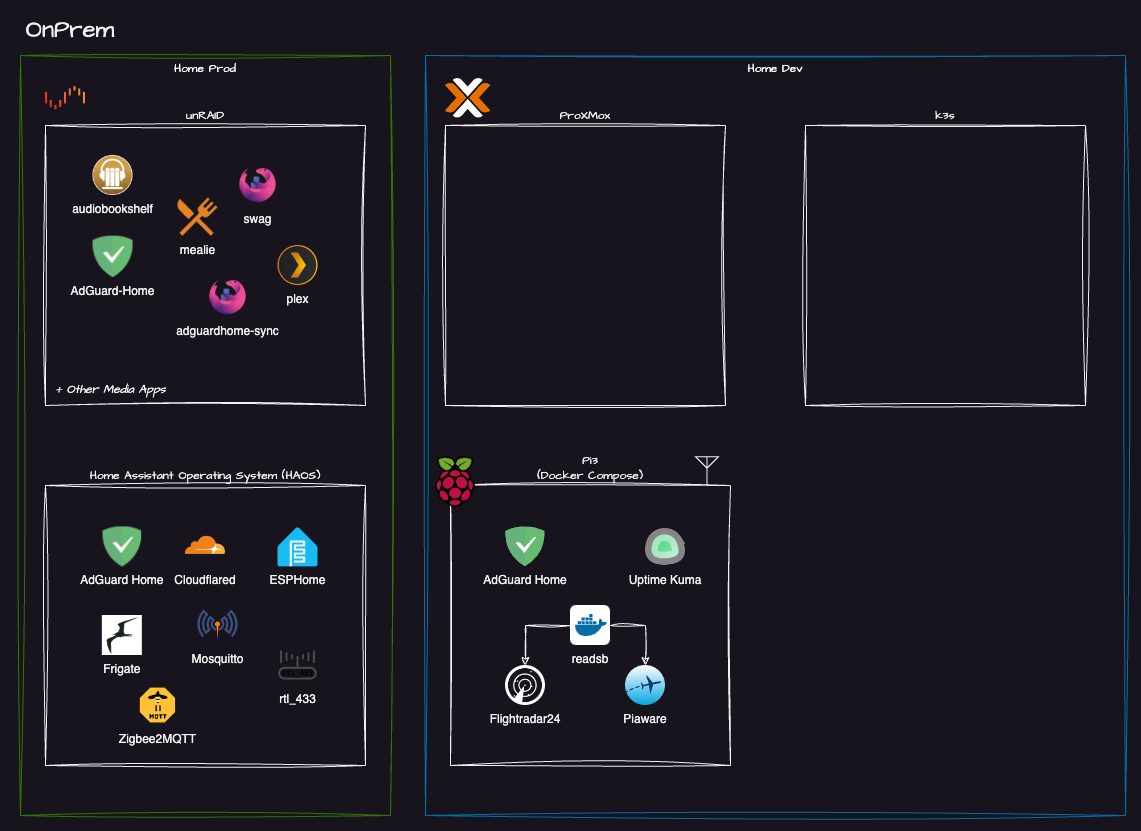Click the OnPrem title text
Viewport: 1141px width, 831px height.
(70, 30)
